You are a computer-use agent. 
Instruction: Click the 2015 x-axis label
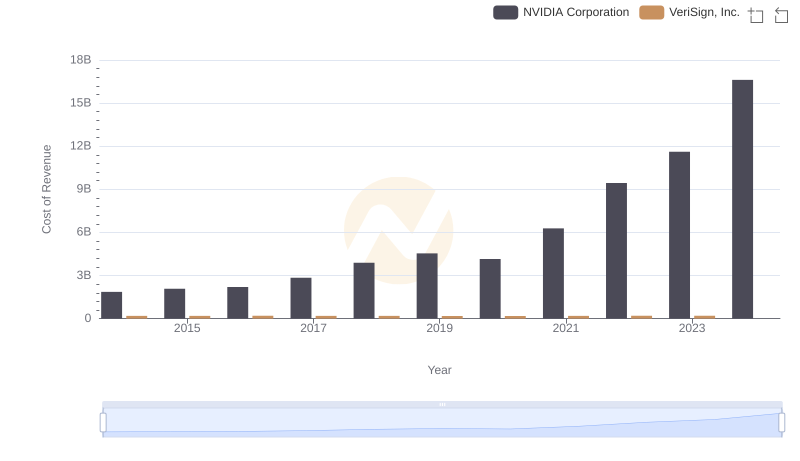[187, 328]
